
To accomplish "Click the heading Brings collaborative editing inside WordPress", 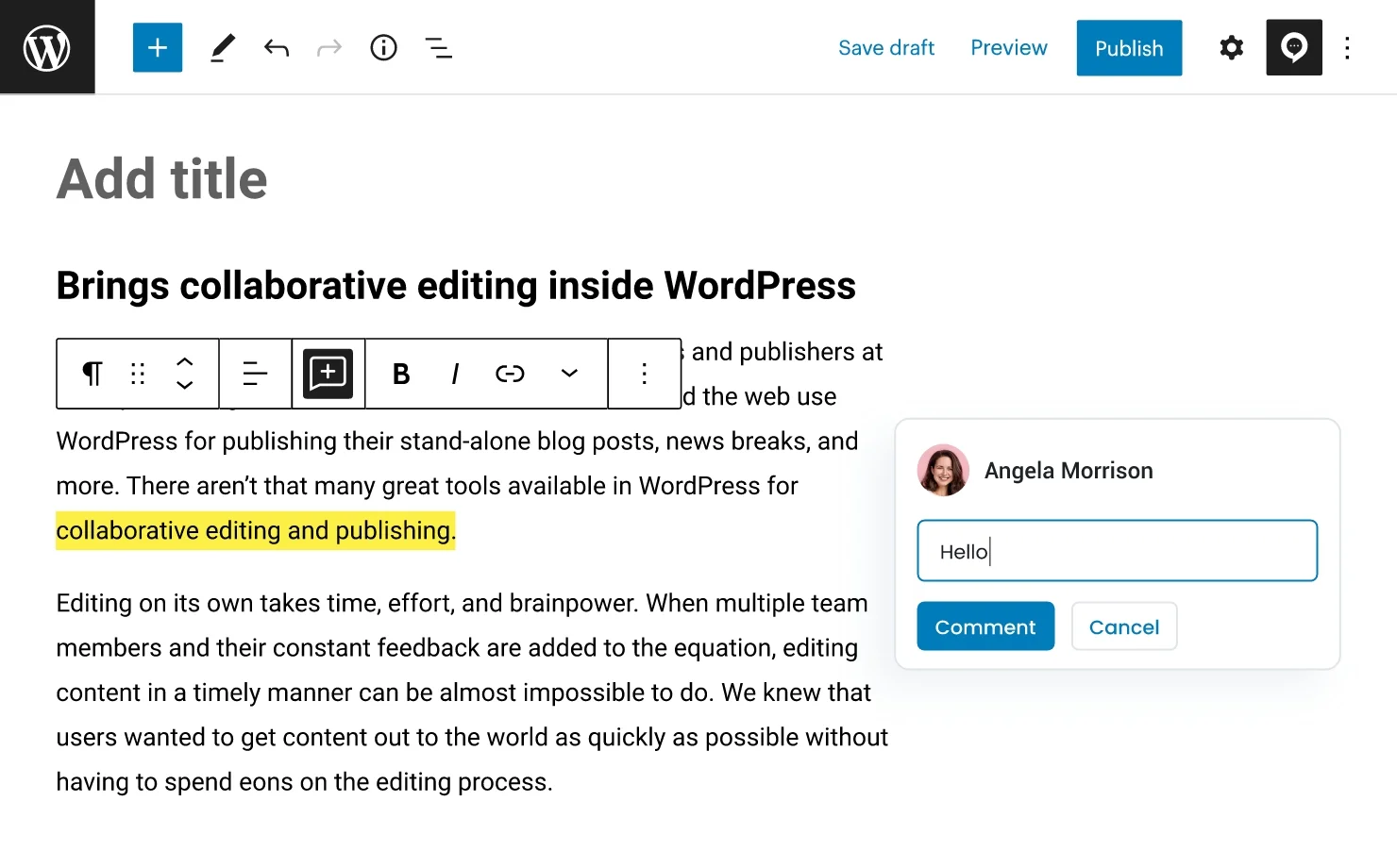I will (456, 286).
